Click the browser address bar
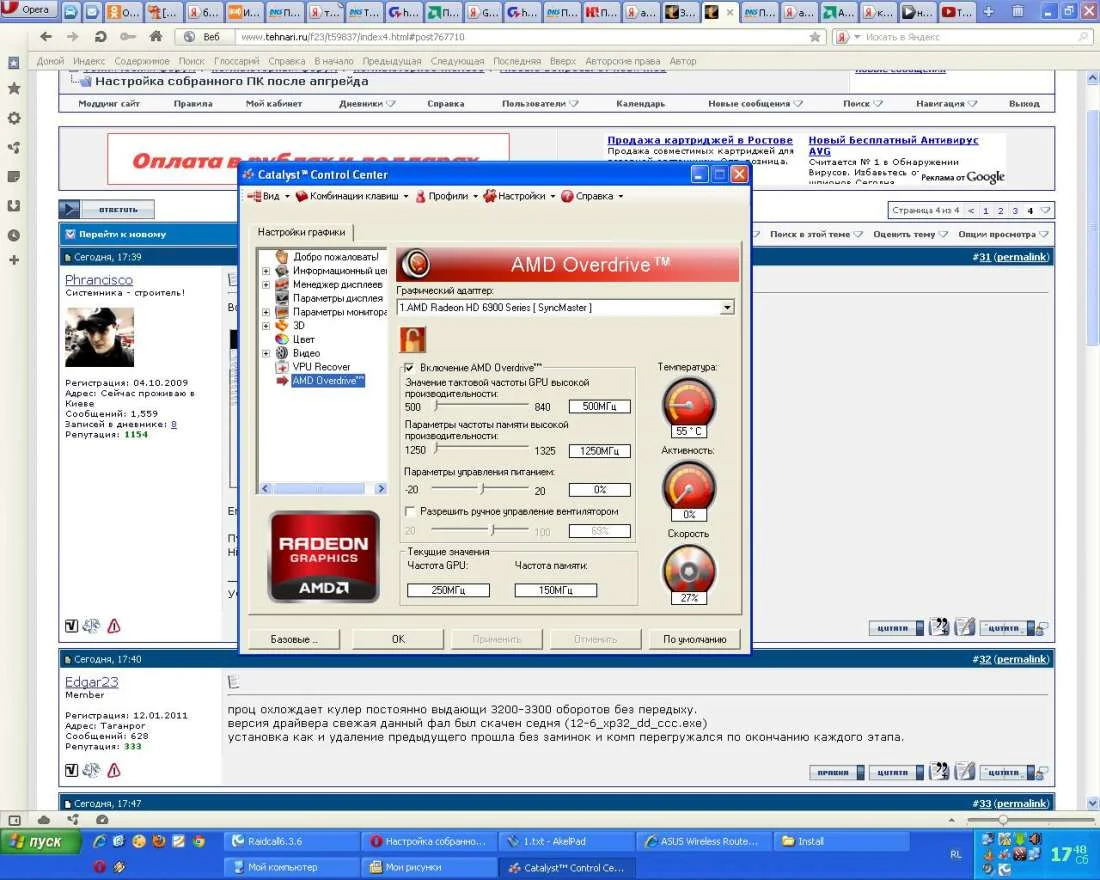 pyautogui.click(x=519, y=36)
